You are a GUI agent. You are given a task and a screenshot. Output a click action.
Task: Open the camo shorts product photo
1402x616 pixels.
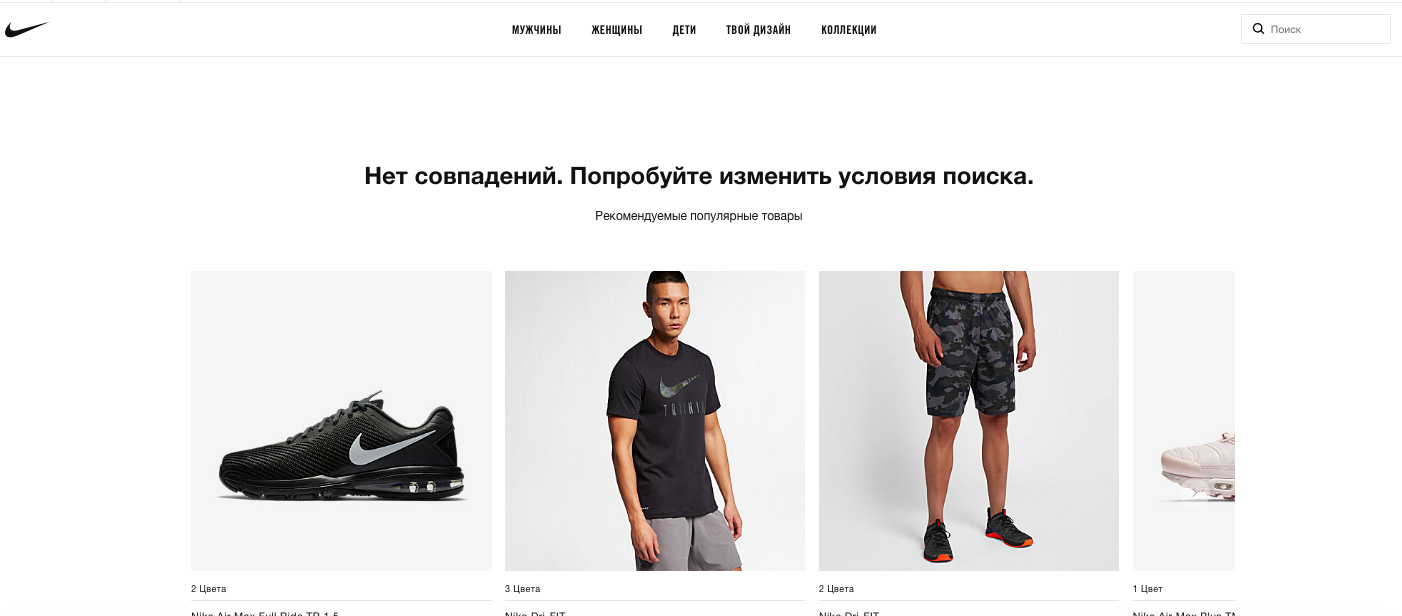click(x=969, y=421)
